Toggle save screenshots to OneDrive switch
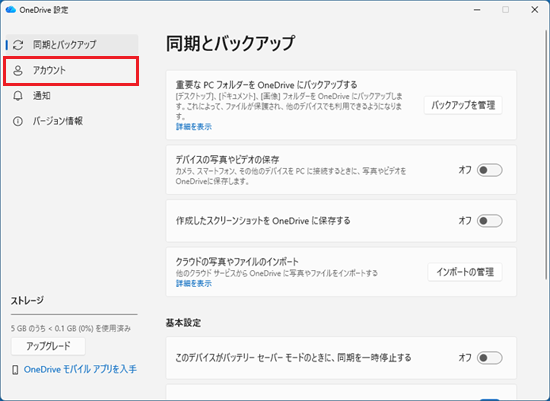 tap(489, 221)
